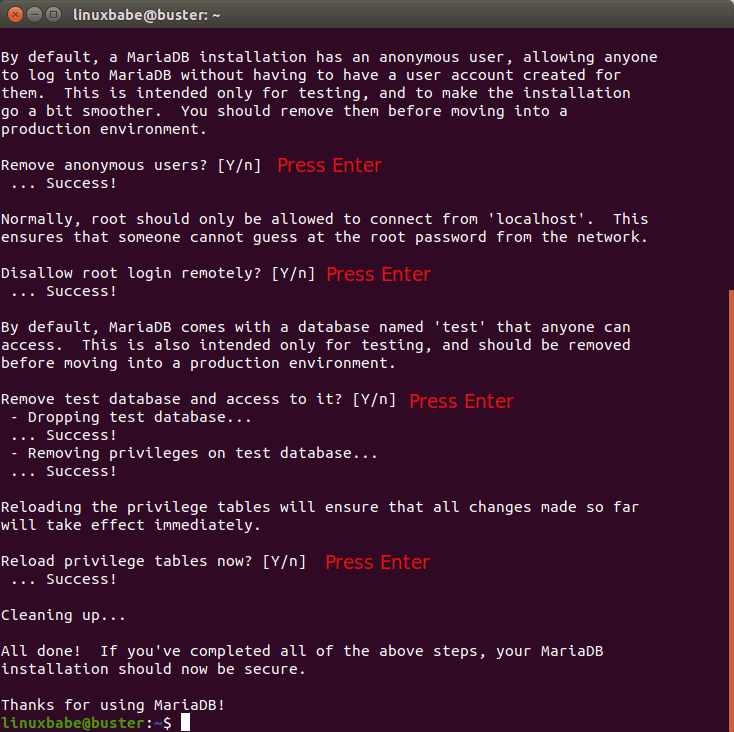Image resolution: width=734 pixels, height=732 pixels.
Task: Select [Y/n] after Disallow root login remotely
Action: click(x=293, y=274)
